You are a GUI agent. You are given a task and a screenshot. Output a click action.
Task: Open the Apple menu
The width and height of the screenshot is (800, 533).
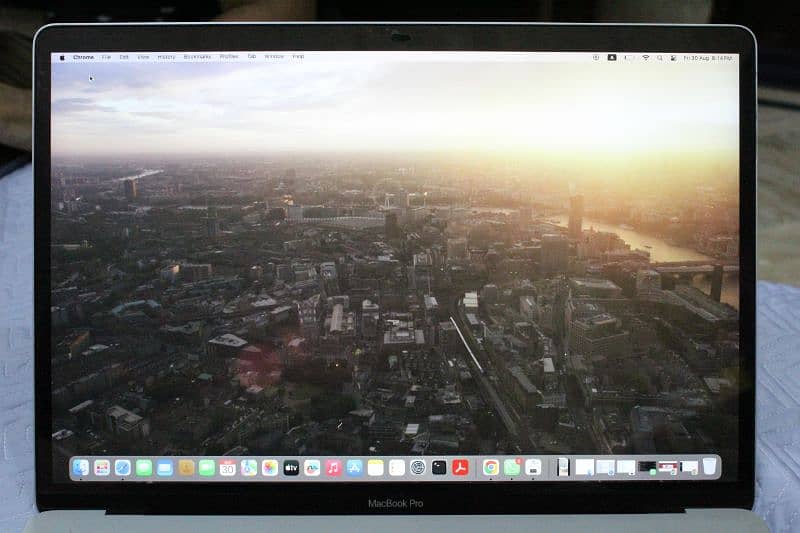62,57
